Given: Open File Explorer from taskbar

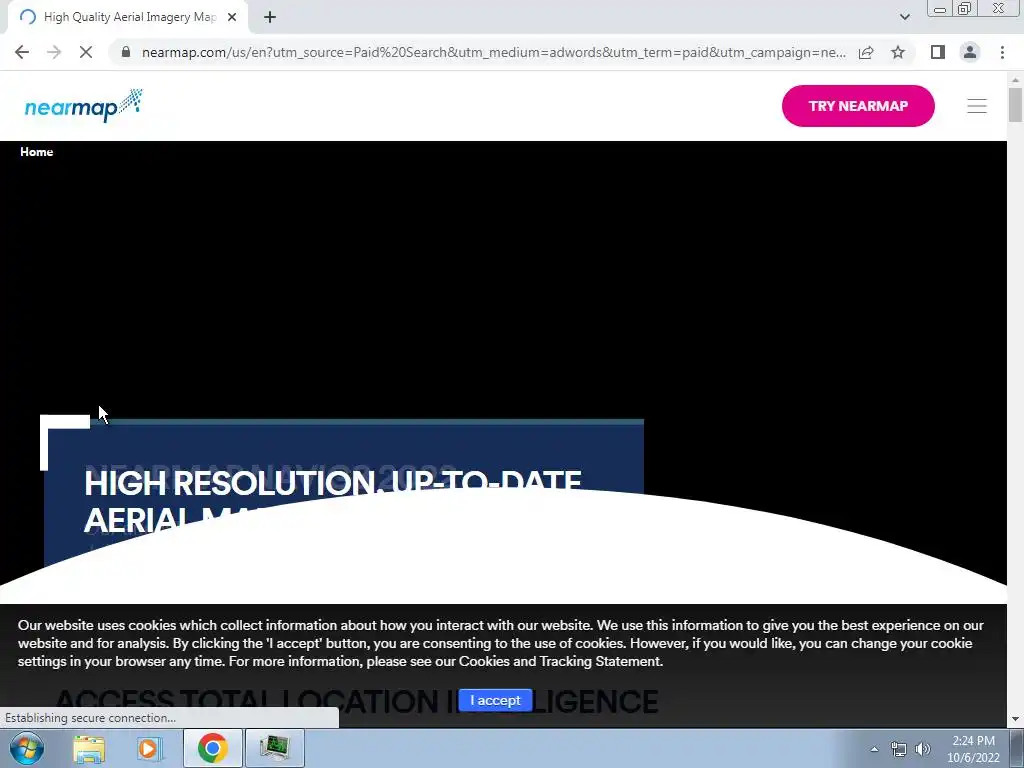Looking at the screenshot, I should tap(89, 748).
